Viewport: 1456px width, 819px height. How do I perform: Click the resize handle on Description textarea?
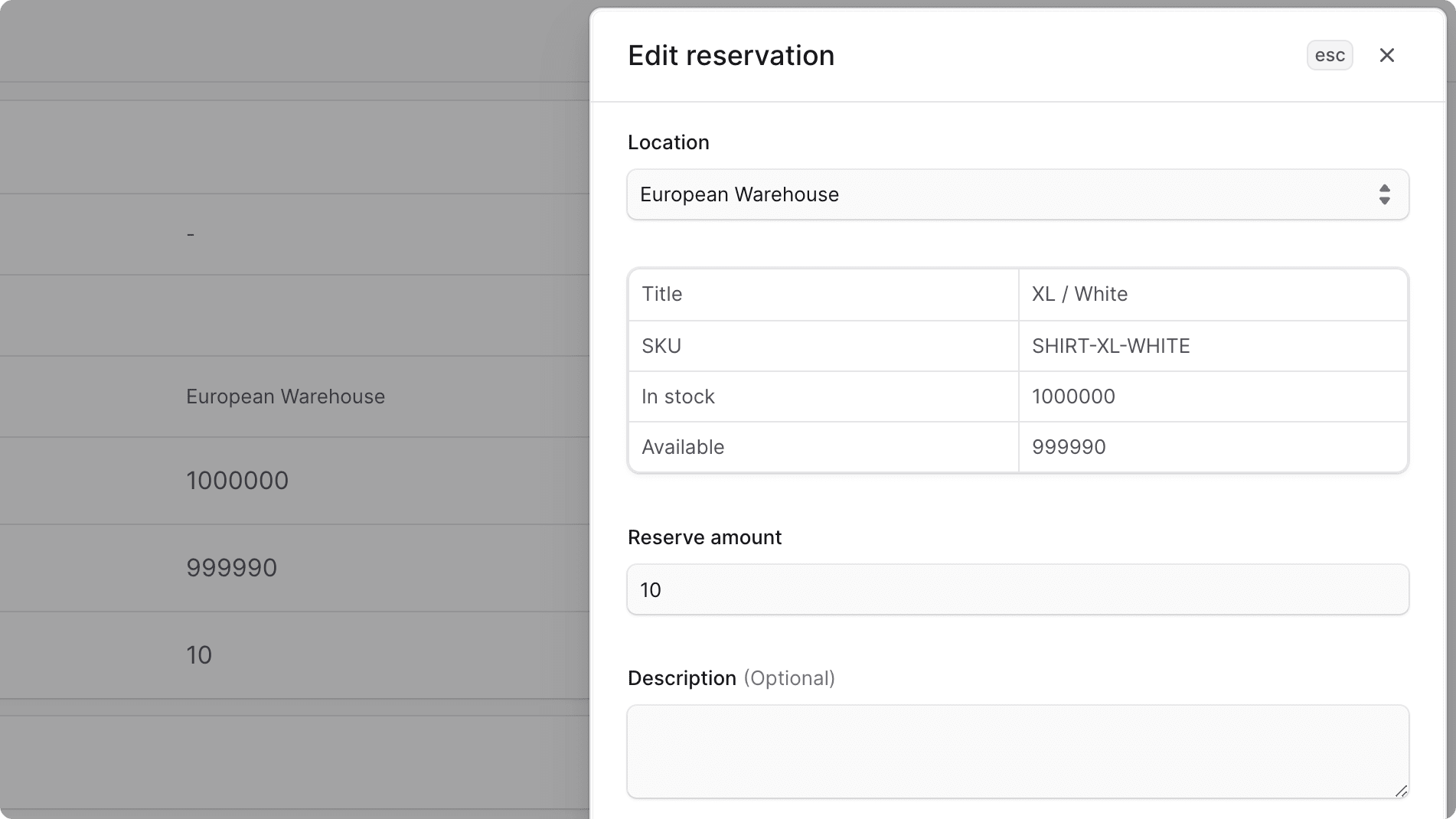[1401, 793]
